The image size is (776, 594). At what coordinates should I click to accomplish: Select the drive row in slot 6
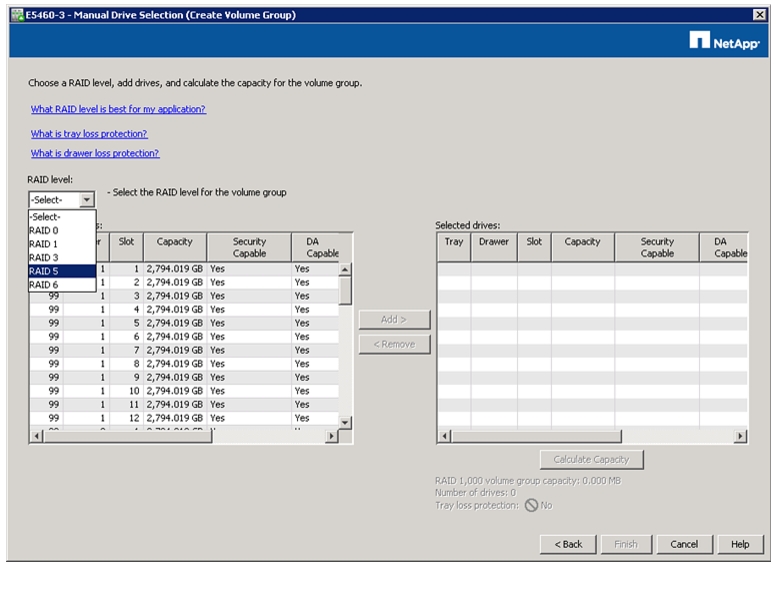(184, 337)
